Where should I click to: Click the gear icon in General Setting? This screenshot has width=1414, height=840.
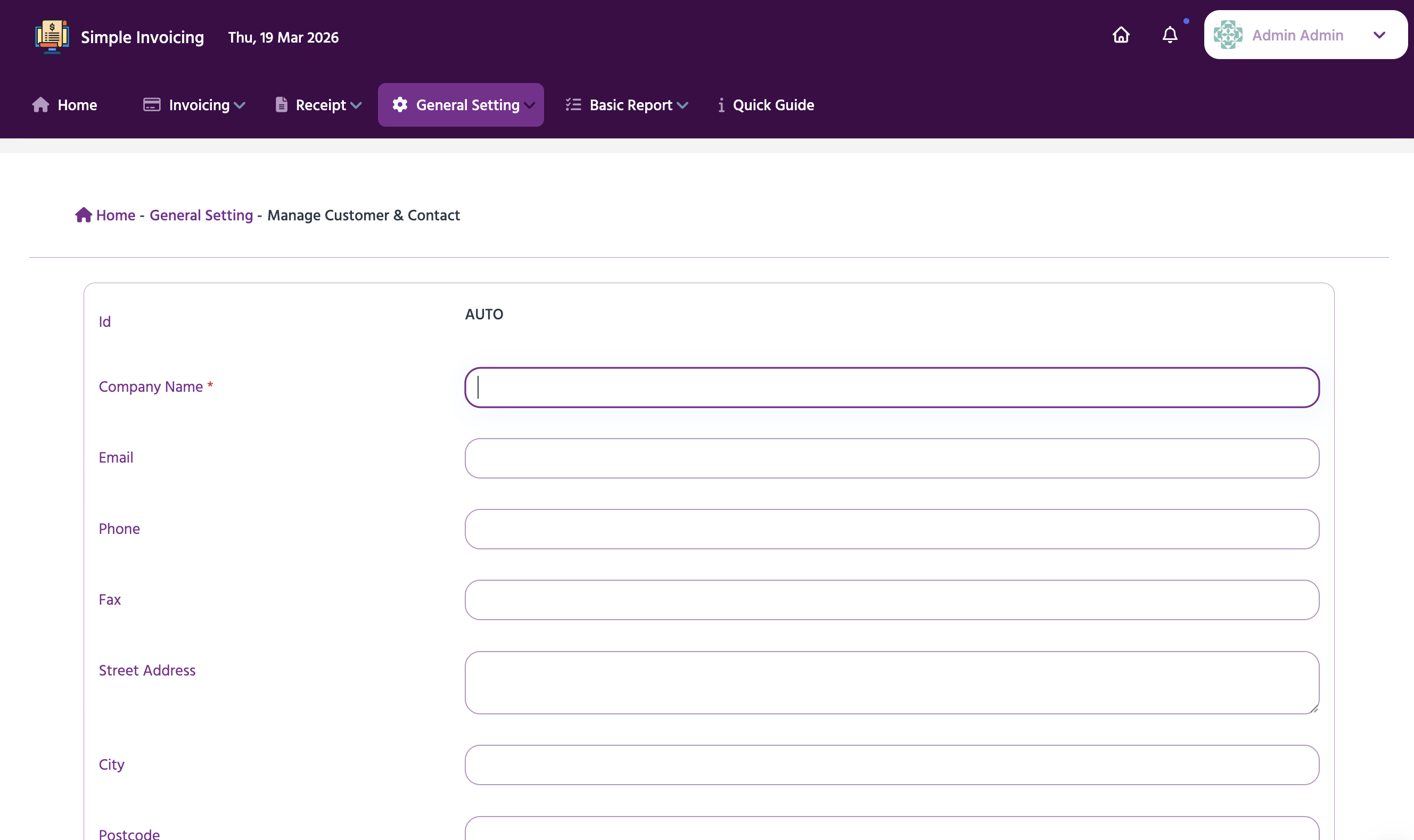[x=400, y=105]
